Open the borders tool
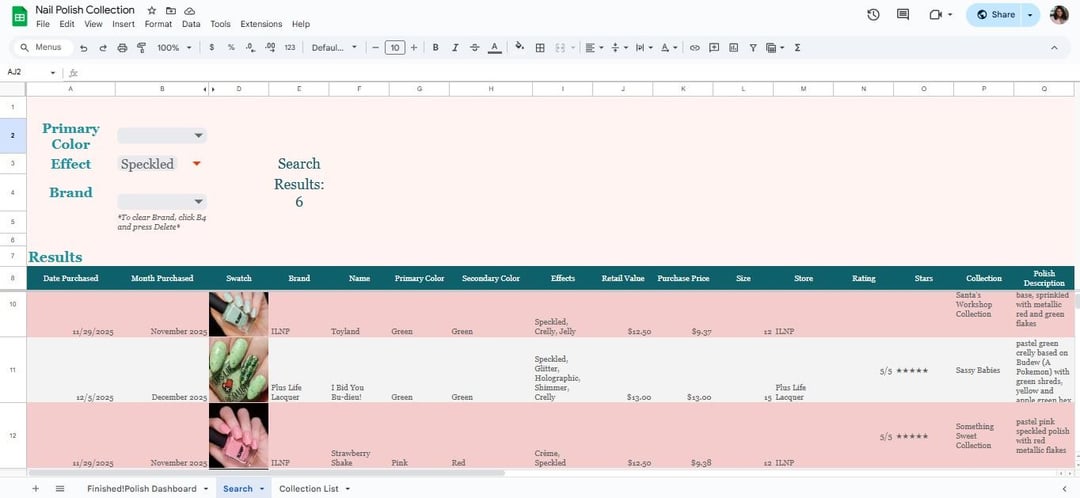The image size is (1080, 498). coord(540,47)
